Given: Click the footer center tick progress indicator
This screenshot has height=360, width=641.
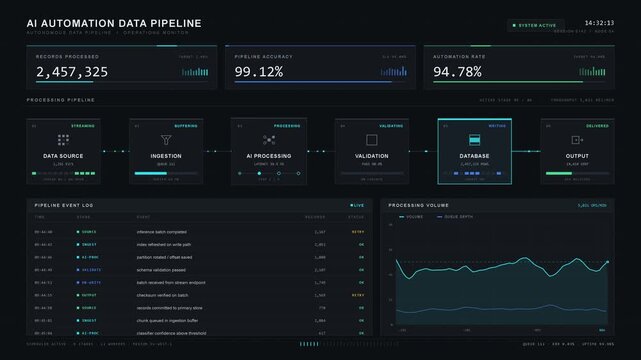Looking at the screenshot, I should click(349, 344).
